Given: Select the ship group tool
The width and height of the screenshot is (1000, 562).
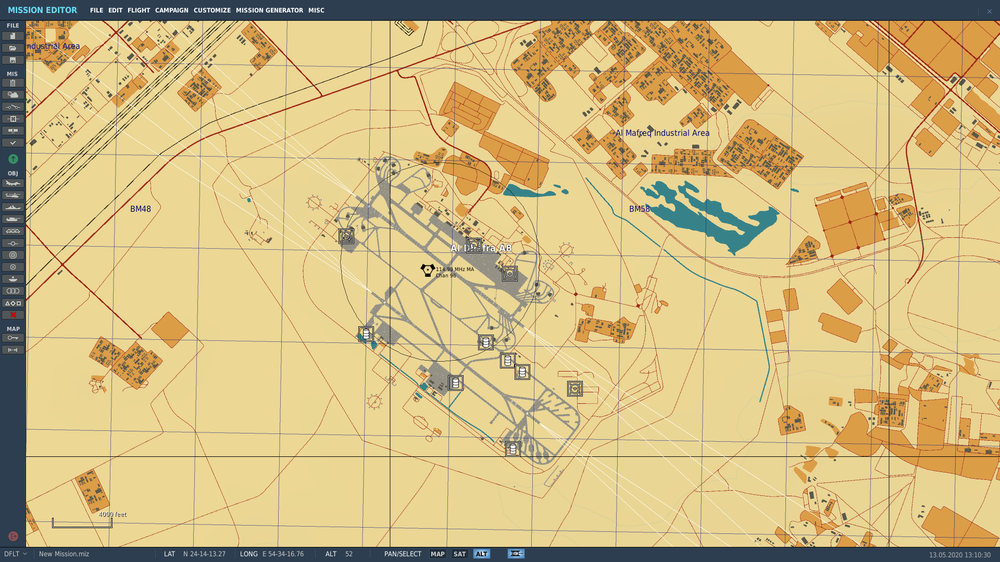Looking at the screenshot, I should pyautogui.click(x=13, y=207).
